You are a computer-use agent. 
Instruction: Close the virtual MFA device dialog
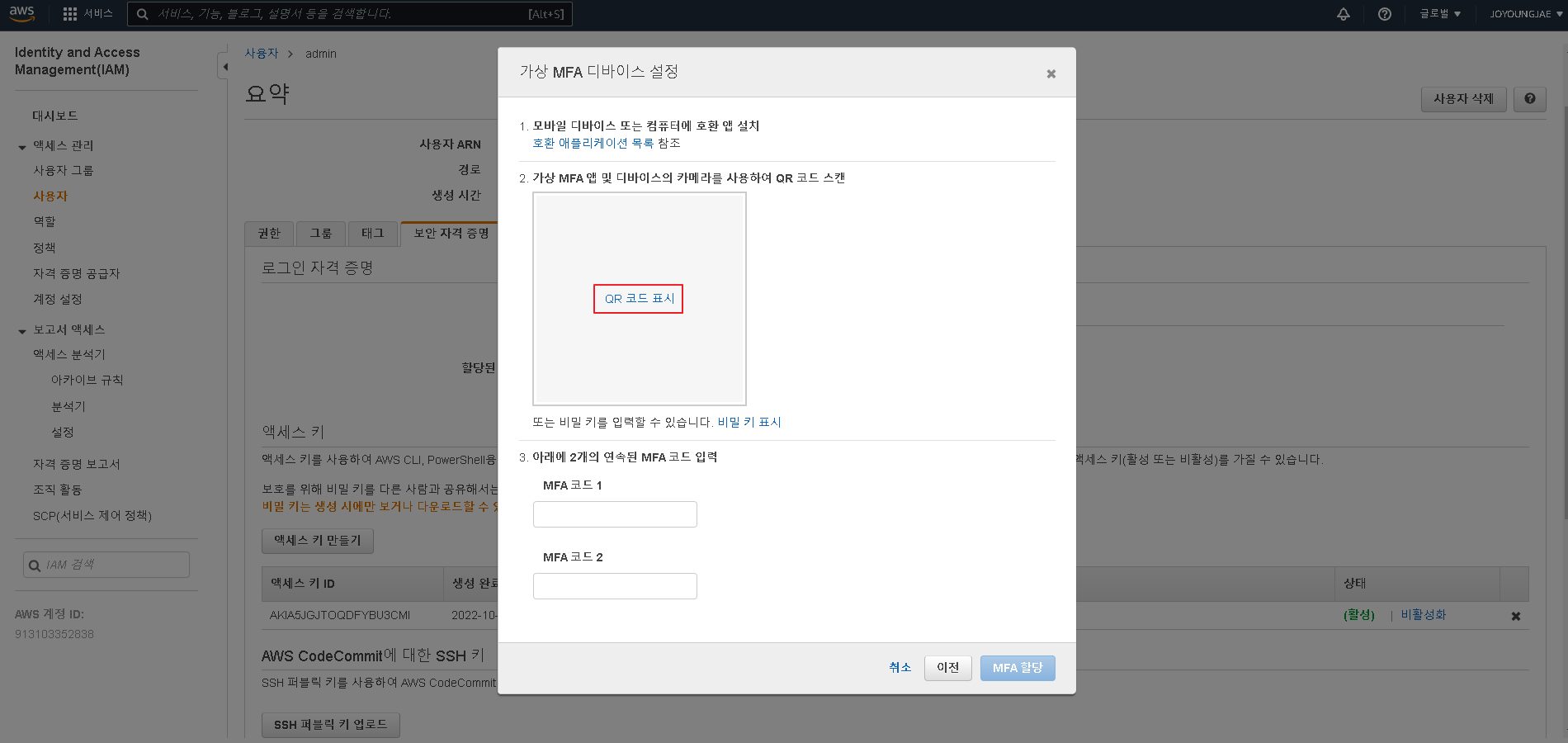1051,73
